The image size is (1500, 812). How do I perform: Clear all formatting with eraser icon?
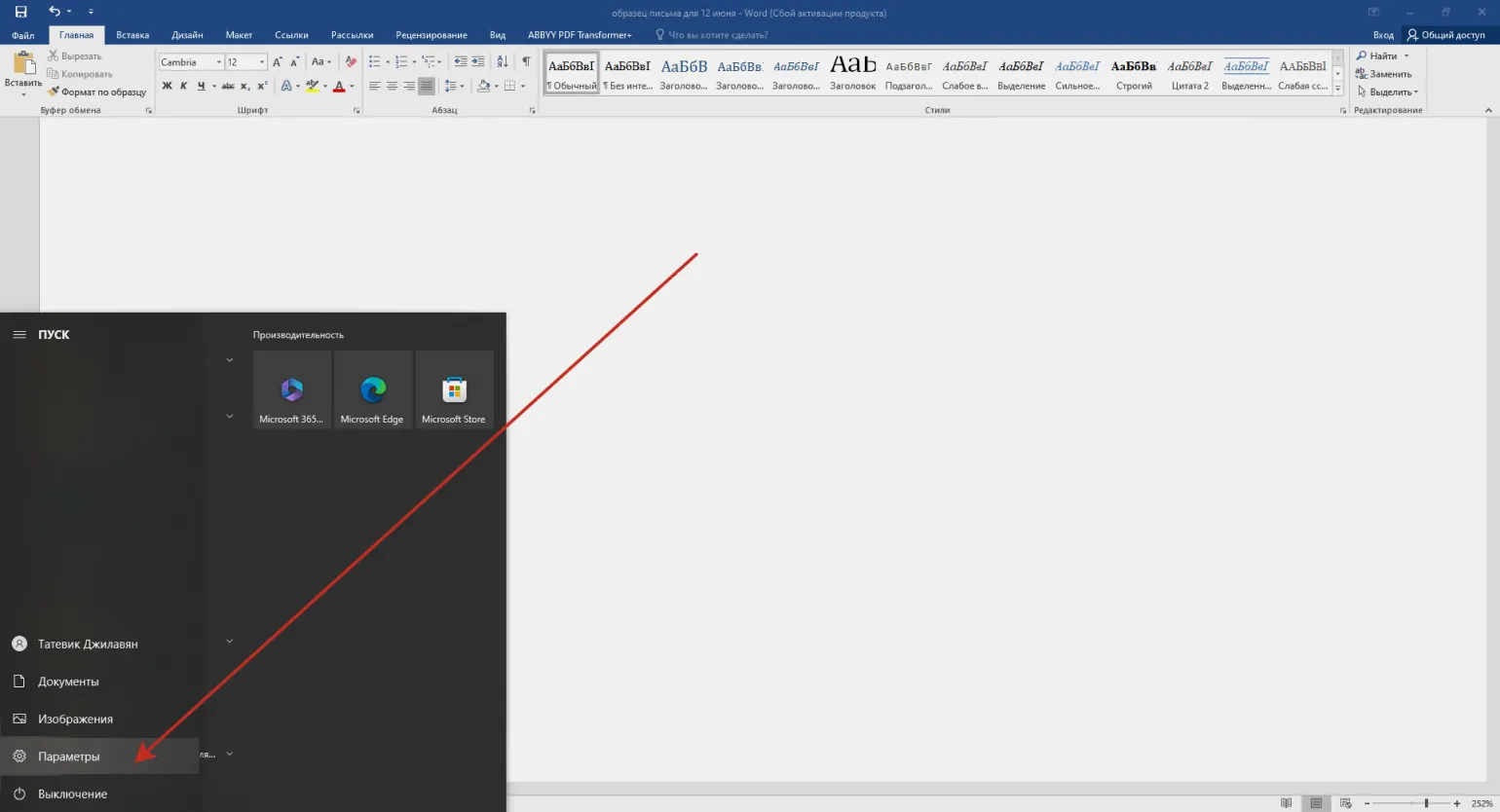351,61
